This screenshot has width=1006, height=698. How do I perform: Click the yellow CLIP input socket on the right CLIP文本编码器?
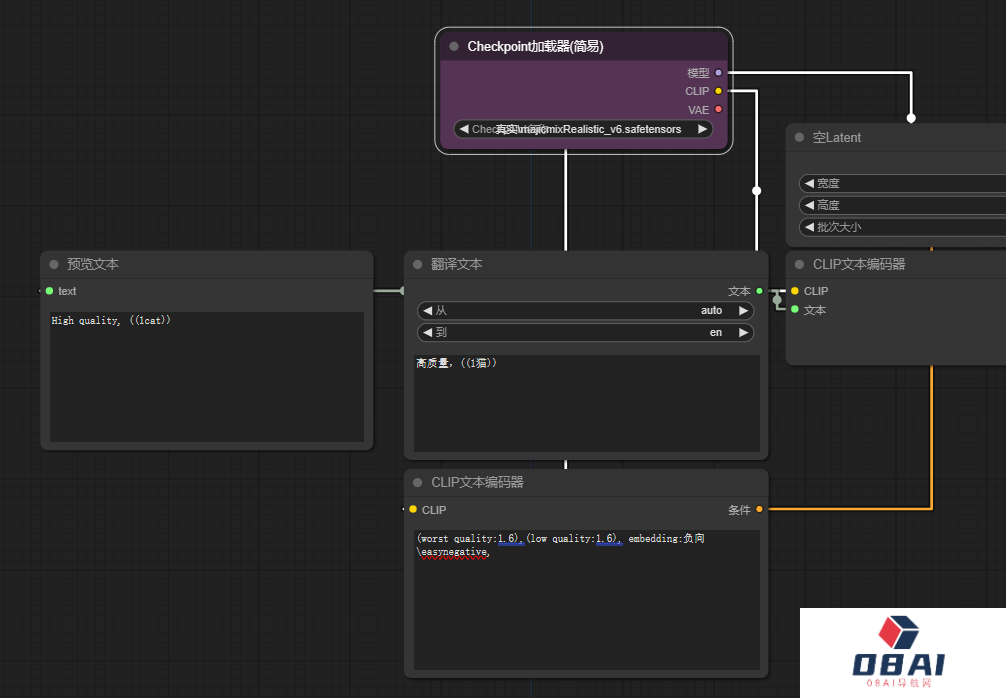(795, 291)
